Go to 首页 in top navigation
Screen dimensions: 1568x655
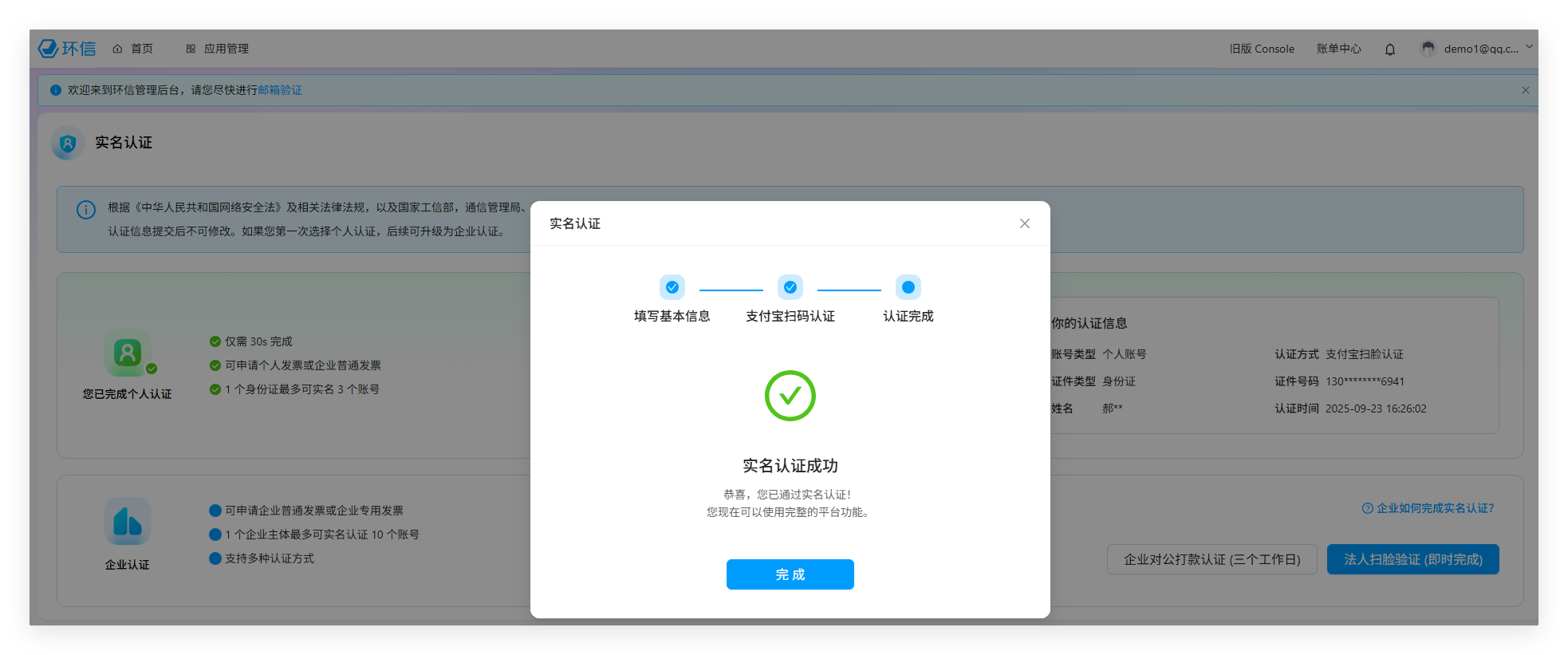133,49
